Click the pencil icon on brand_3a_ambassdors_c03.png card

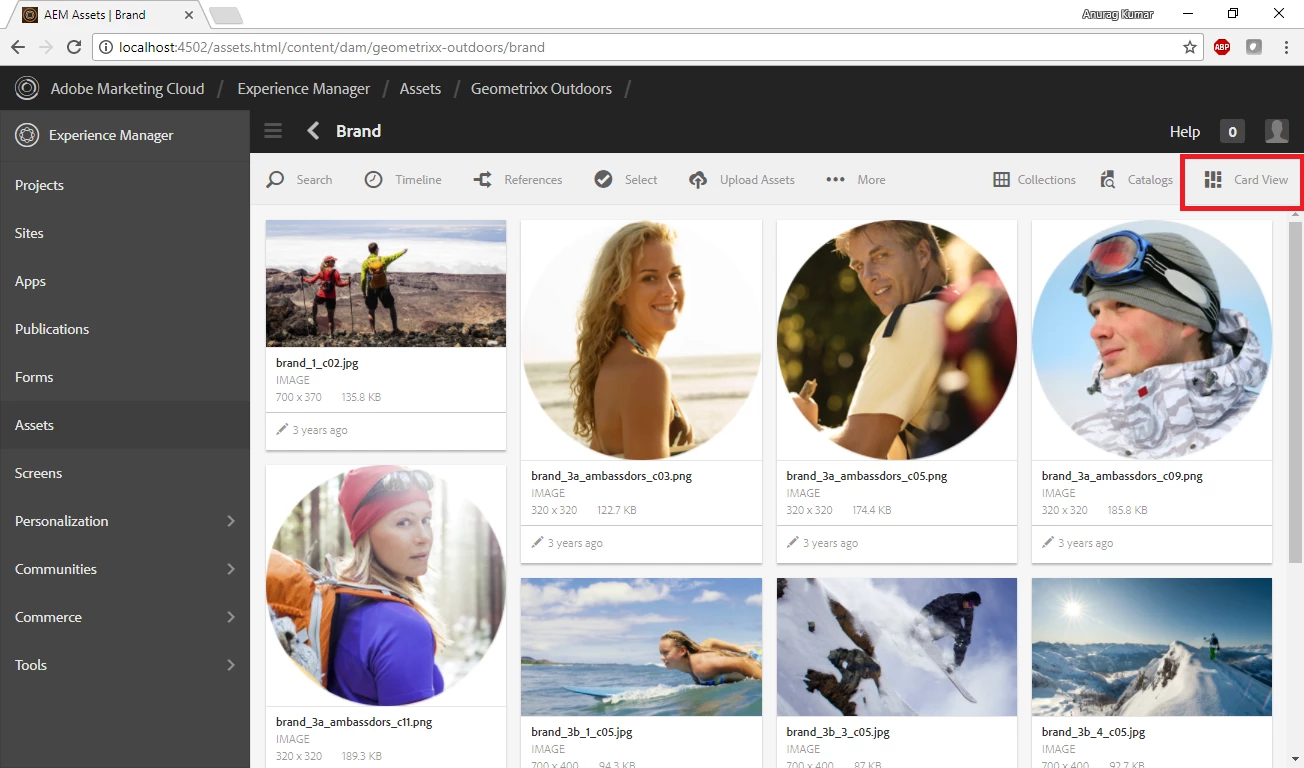[538, 542]
